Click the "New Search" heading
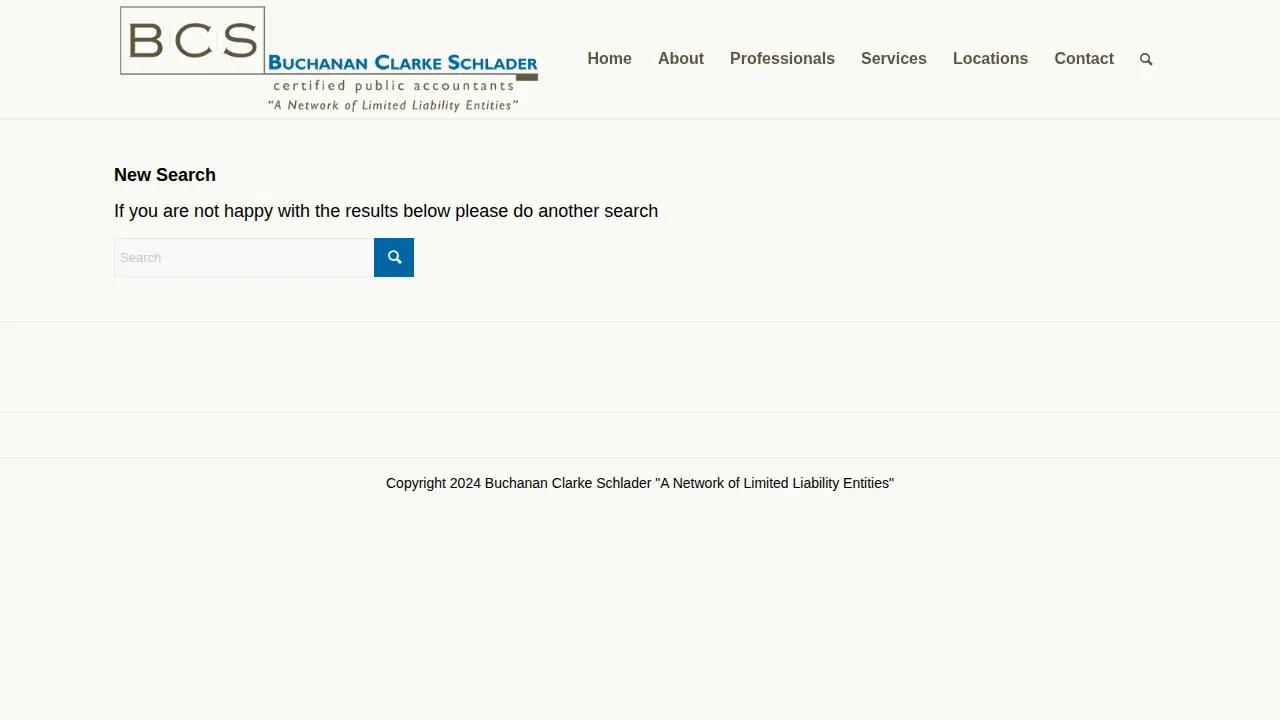Image resolution: width=1280 pixels, height=720 pixels. coord(165,175)
